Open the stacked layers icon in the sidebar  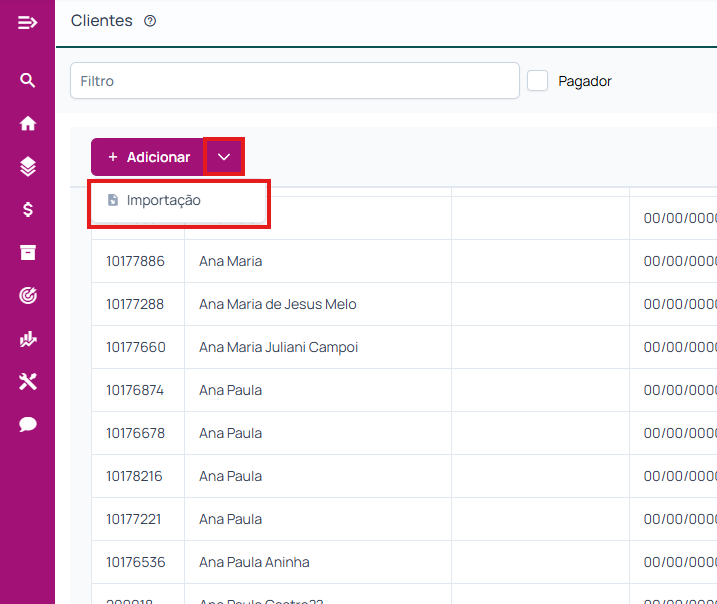click(x=28, y=167)
